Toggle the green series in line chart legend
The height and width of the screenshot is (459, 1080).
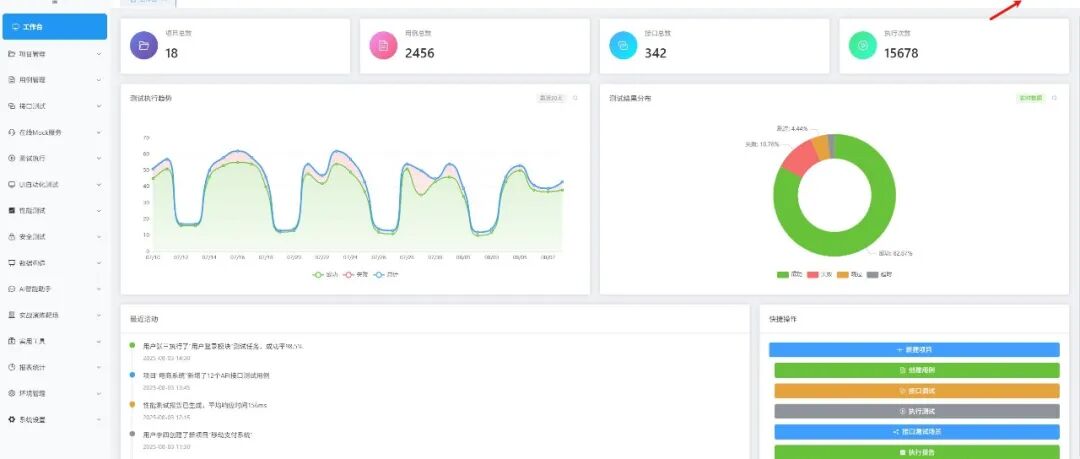click(326, 274)
